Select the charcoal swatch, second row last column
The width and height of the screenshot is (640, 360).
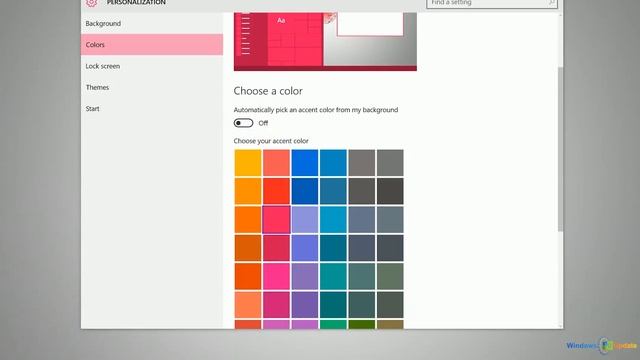pos(390,191)
